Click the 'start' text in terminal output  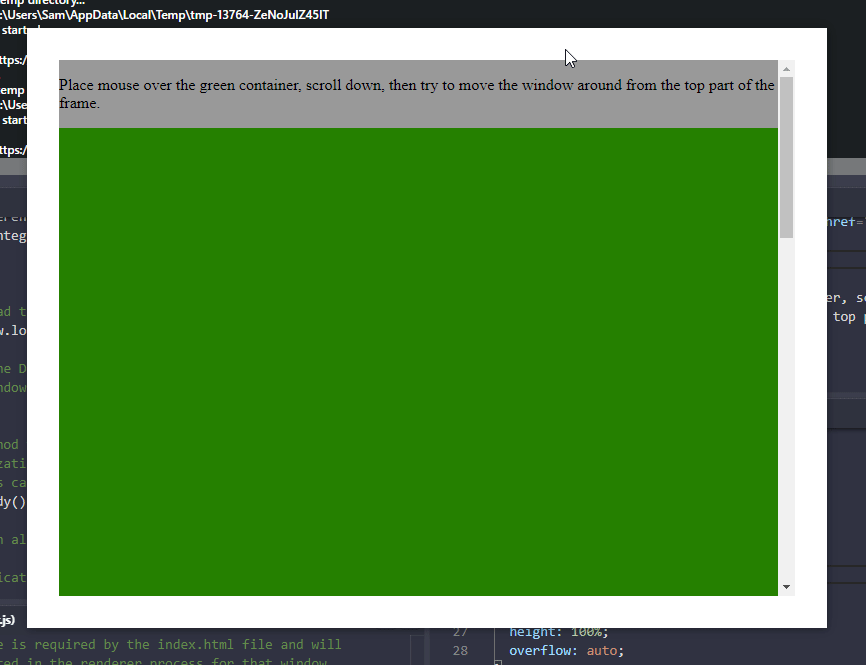[x=13, y=30]
